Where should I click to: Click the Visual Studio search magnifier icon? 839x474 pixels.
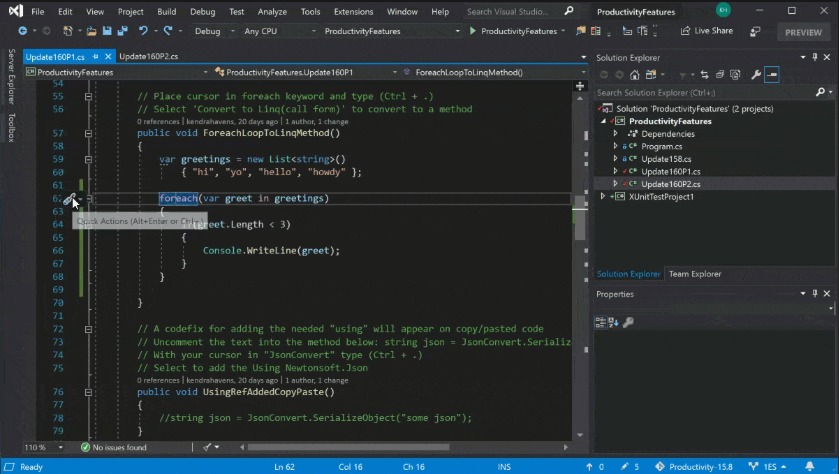pos(569,11)
